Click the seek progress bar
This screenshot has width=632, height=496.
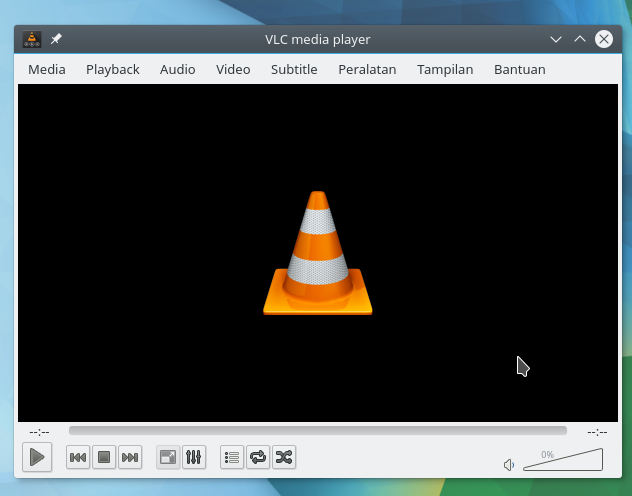click(x=318, y=431)
